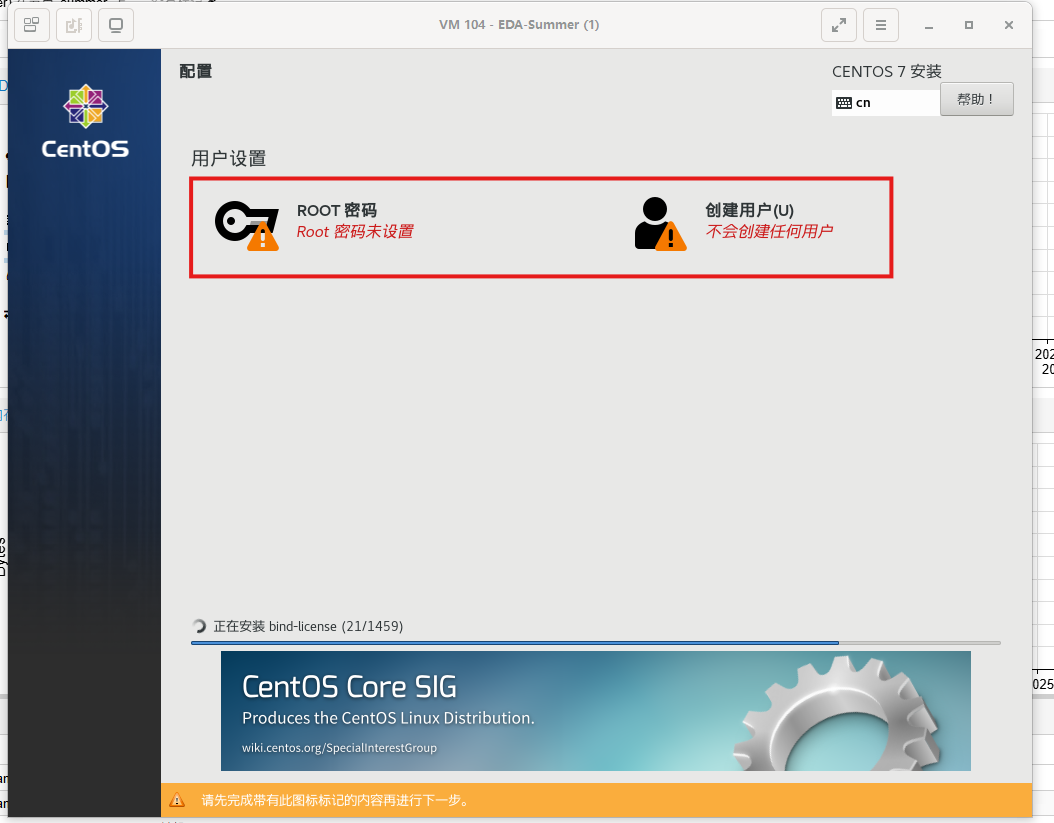Select the virtual machine console monitor icon

(x=115, y=25)
